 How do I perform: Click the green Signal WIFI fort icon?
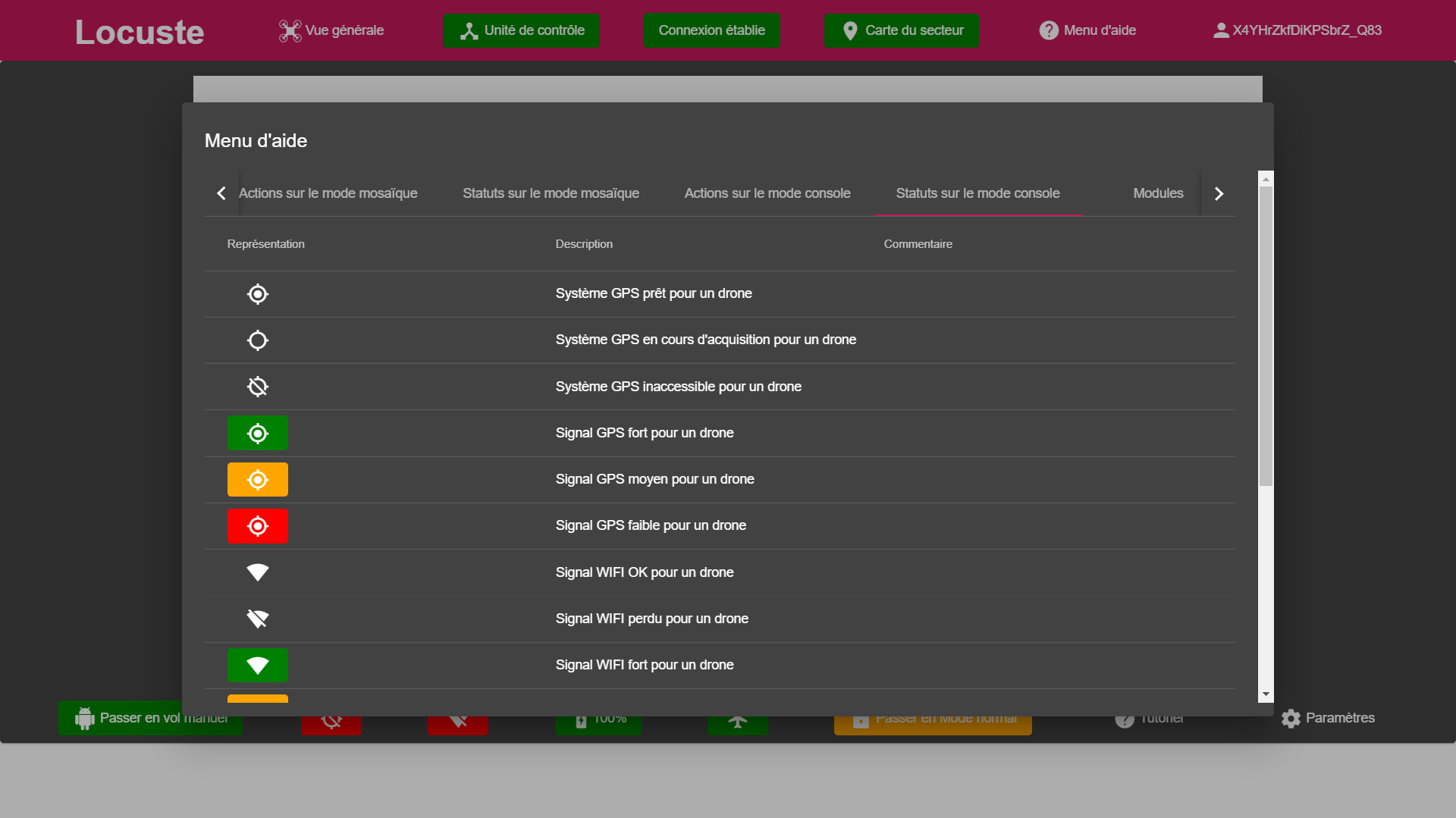(258, 666)
